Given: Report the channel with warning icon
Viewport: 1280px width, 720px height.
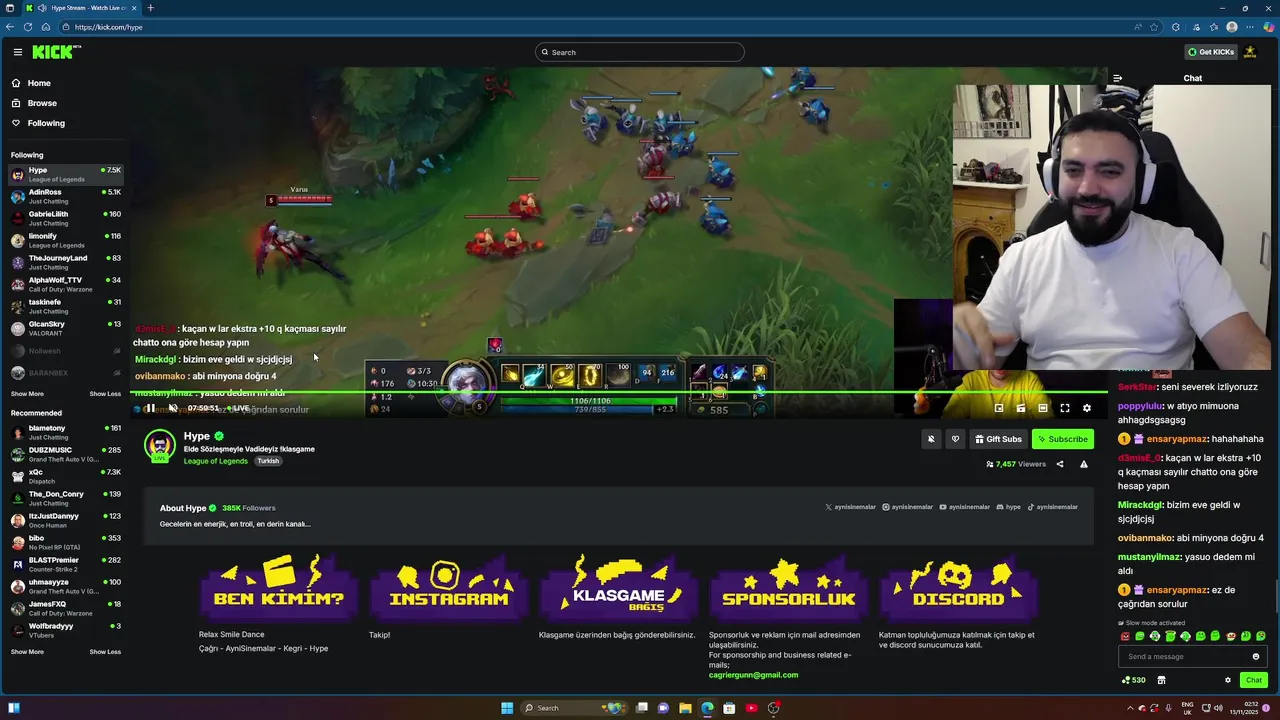Looking at the screenshot, I should click(1083, 464).
